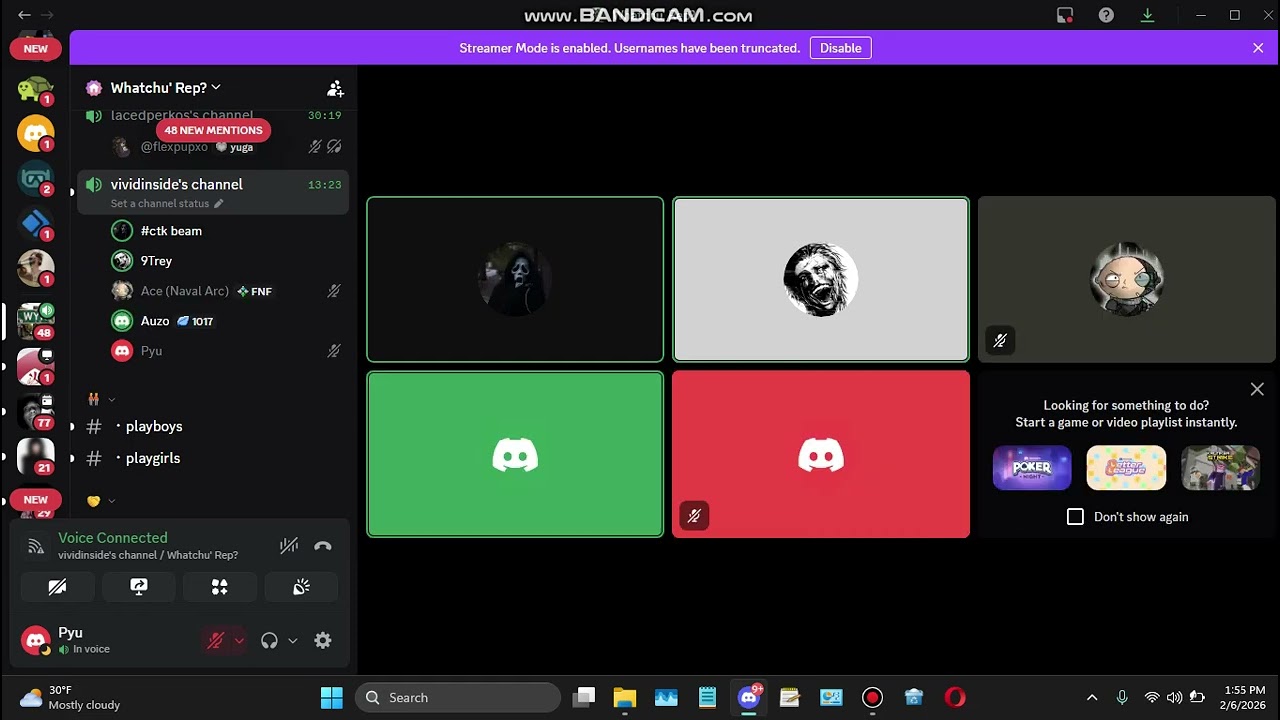Click Voice Connected status text
Screen dimensions: 1280x720
tap(113, 538)
